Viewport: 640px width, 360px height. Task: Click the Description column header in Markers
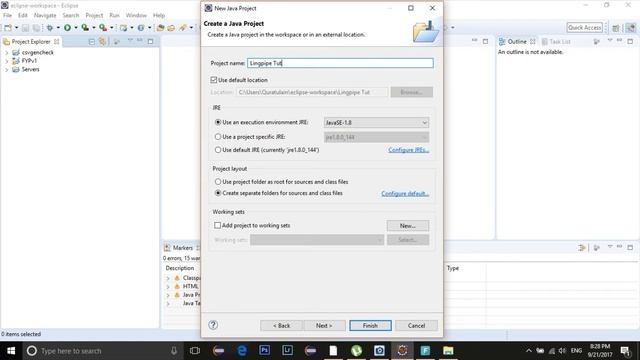click(x=180, y=268)
